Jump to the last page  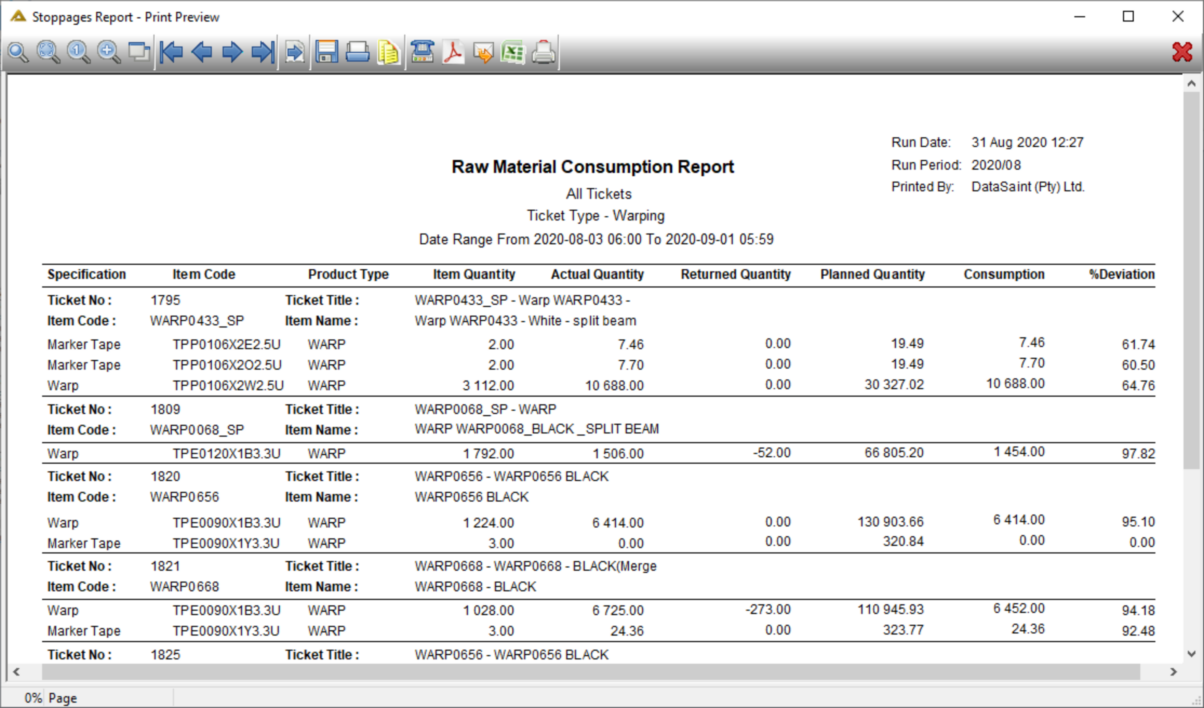tap(262, 52)
